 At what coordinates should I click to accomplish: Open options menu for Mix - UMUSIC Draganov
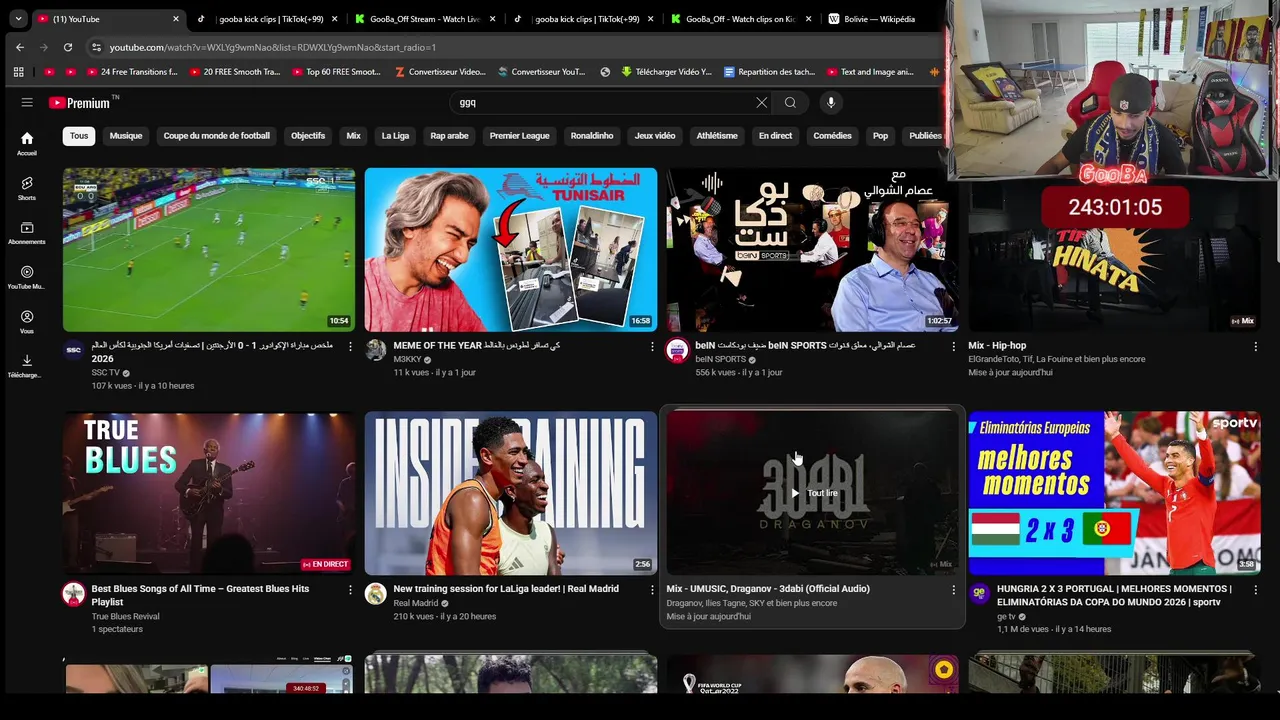point(953,590)
